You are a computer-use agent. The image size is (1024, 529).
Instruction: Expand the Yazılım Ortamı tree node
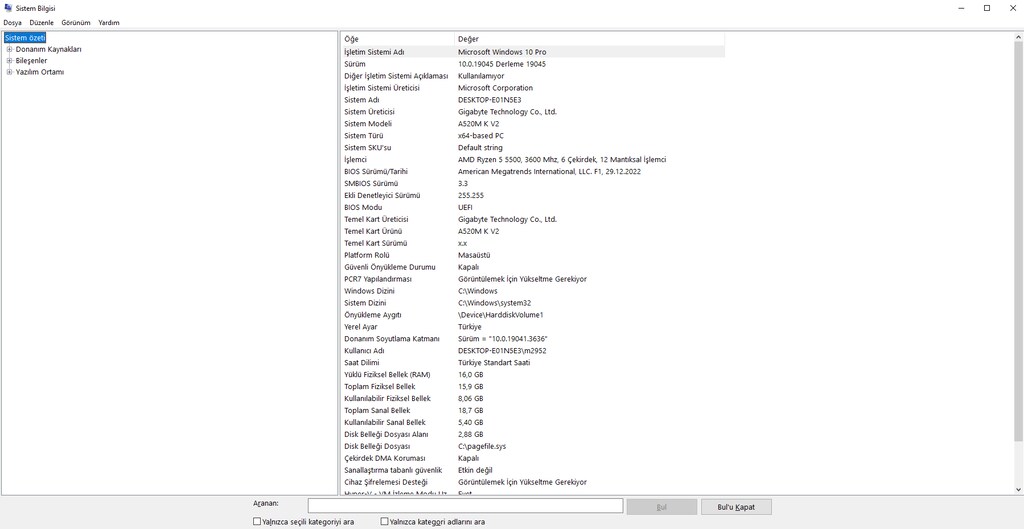pyautogui.click(x=10, y=72)
